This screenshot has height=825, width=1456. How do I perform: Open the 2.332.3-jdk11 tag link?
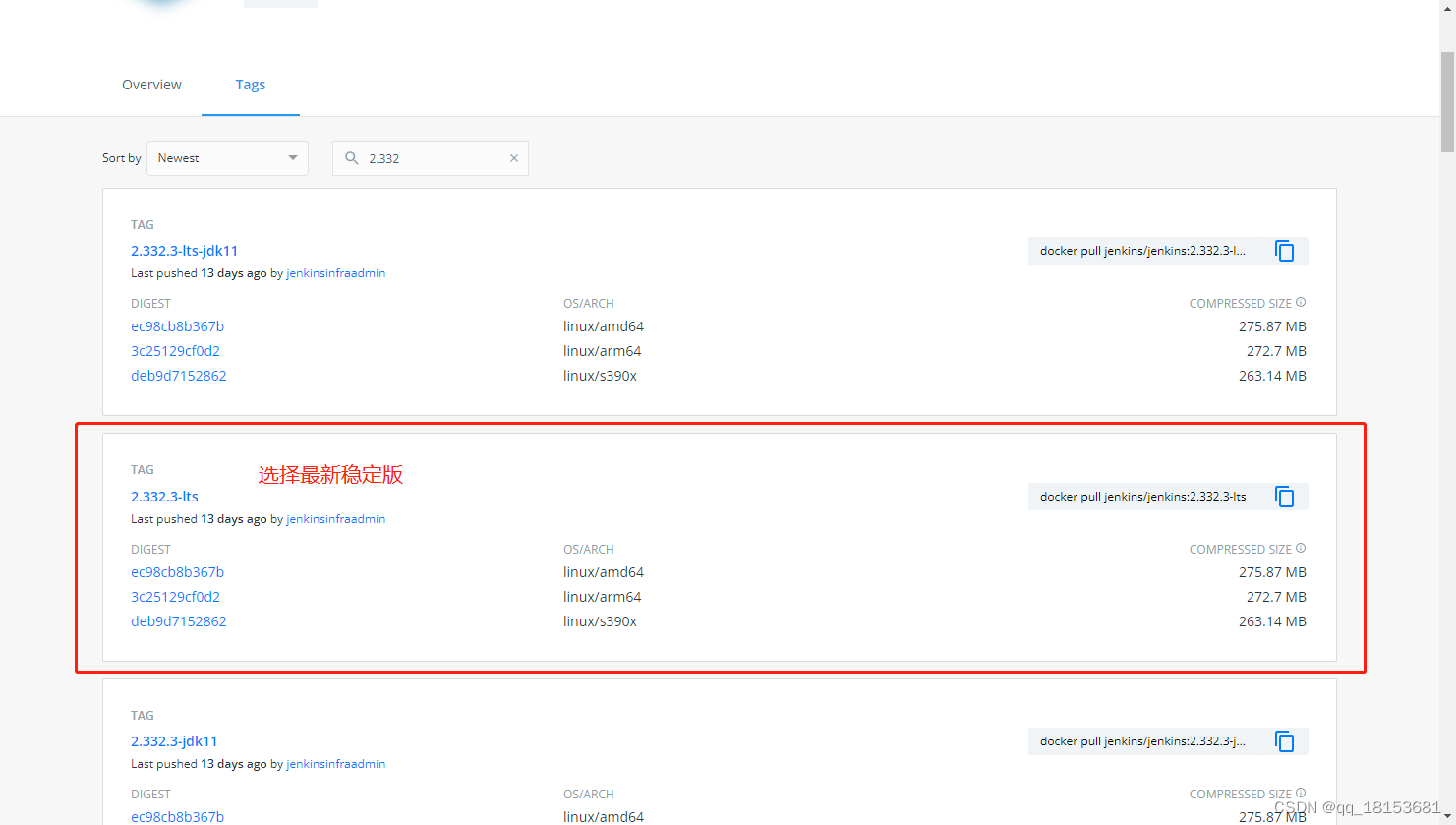pyautogui.click(x=174, y=741)
